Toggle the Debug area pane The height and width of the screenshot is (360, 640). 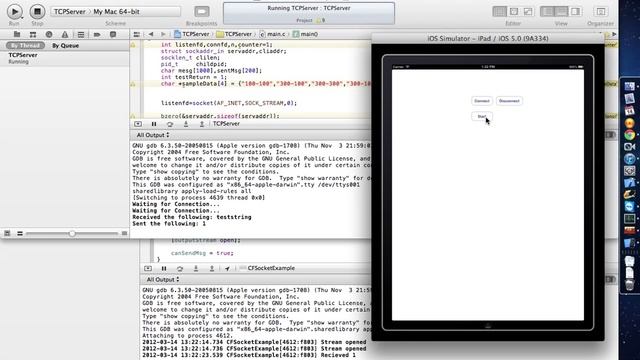tap(561, 11)
